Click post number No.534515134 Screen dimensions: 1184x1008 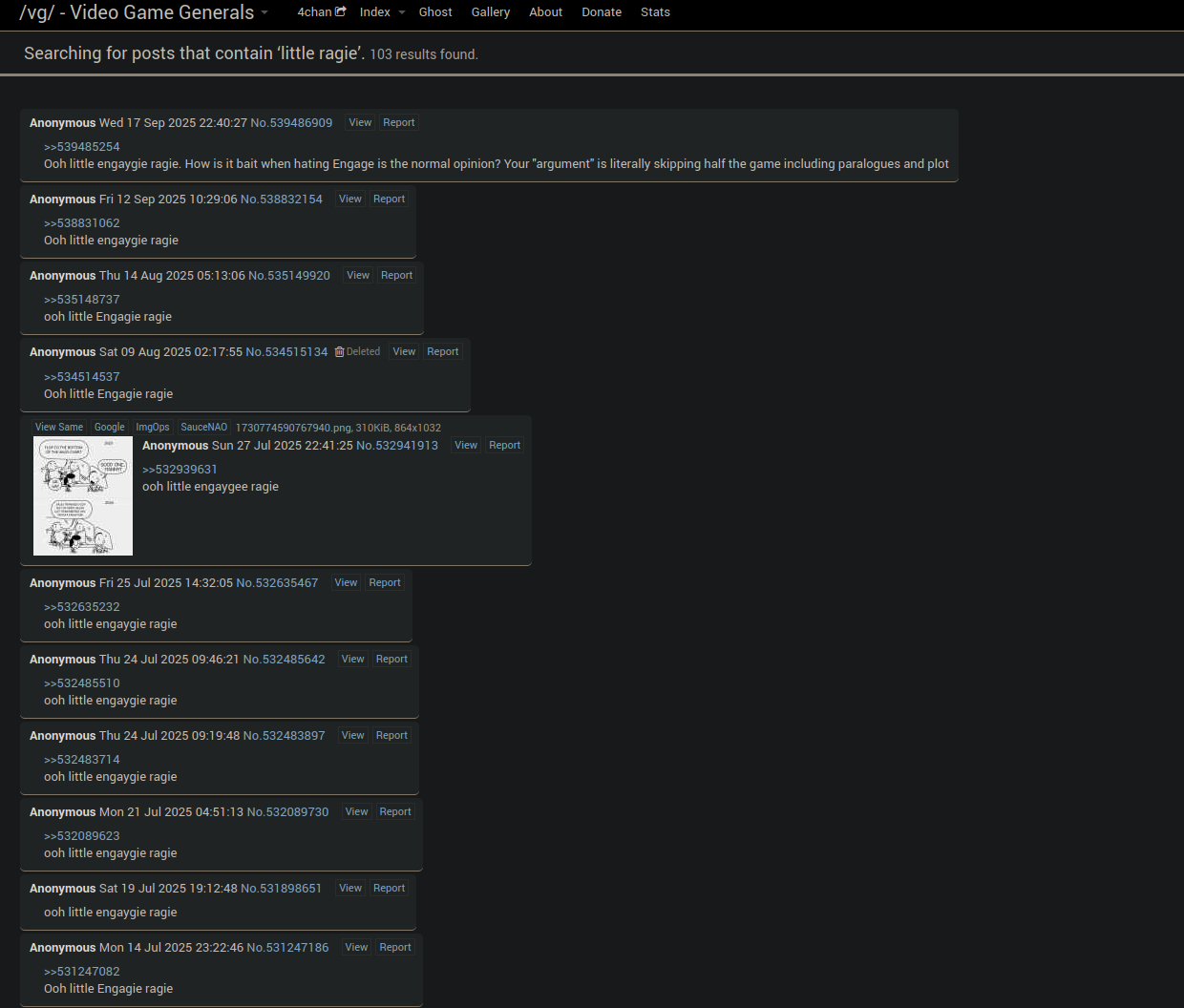[286, 352]
